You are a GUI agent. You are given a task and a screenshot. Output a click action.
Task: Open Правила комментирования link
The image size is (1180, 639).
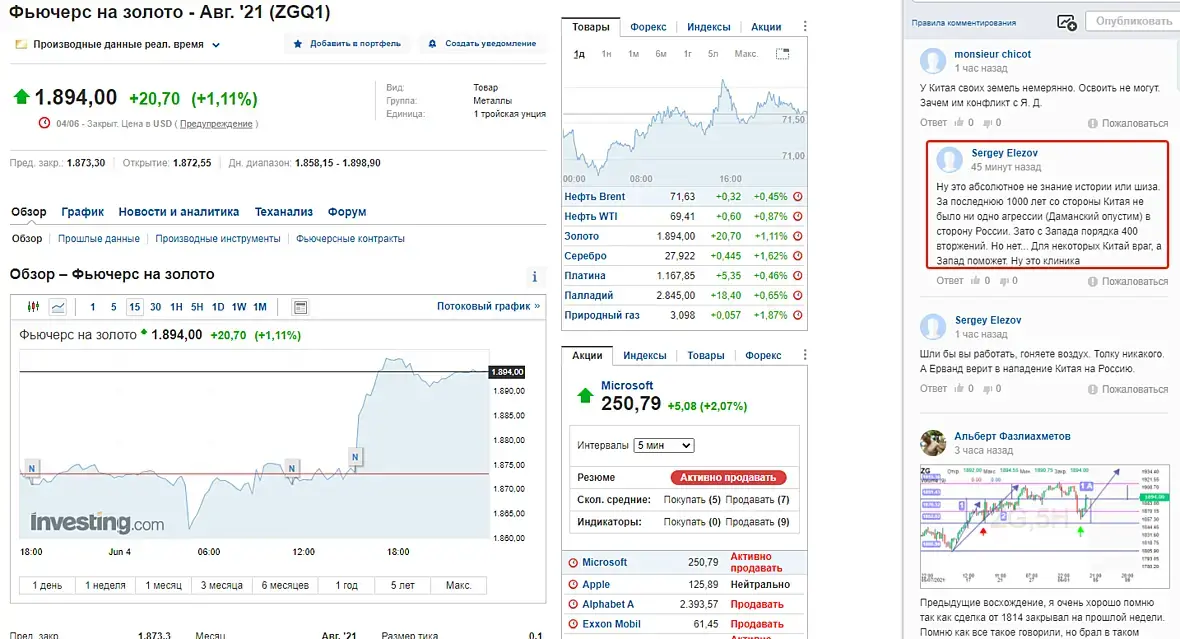963,23
